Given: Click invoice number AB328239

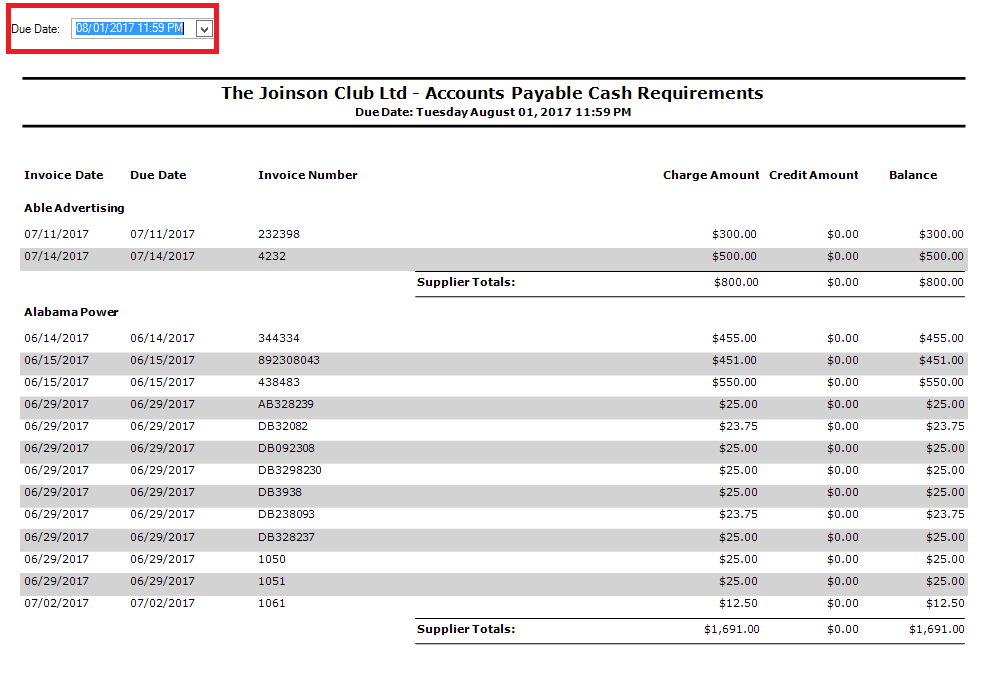Looking at the screenshot, I should (286, 404).
